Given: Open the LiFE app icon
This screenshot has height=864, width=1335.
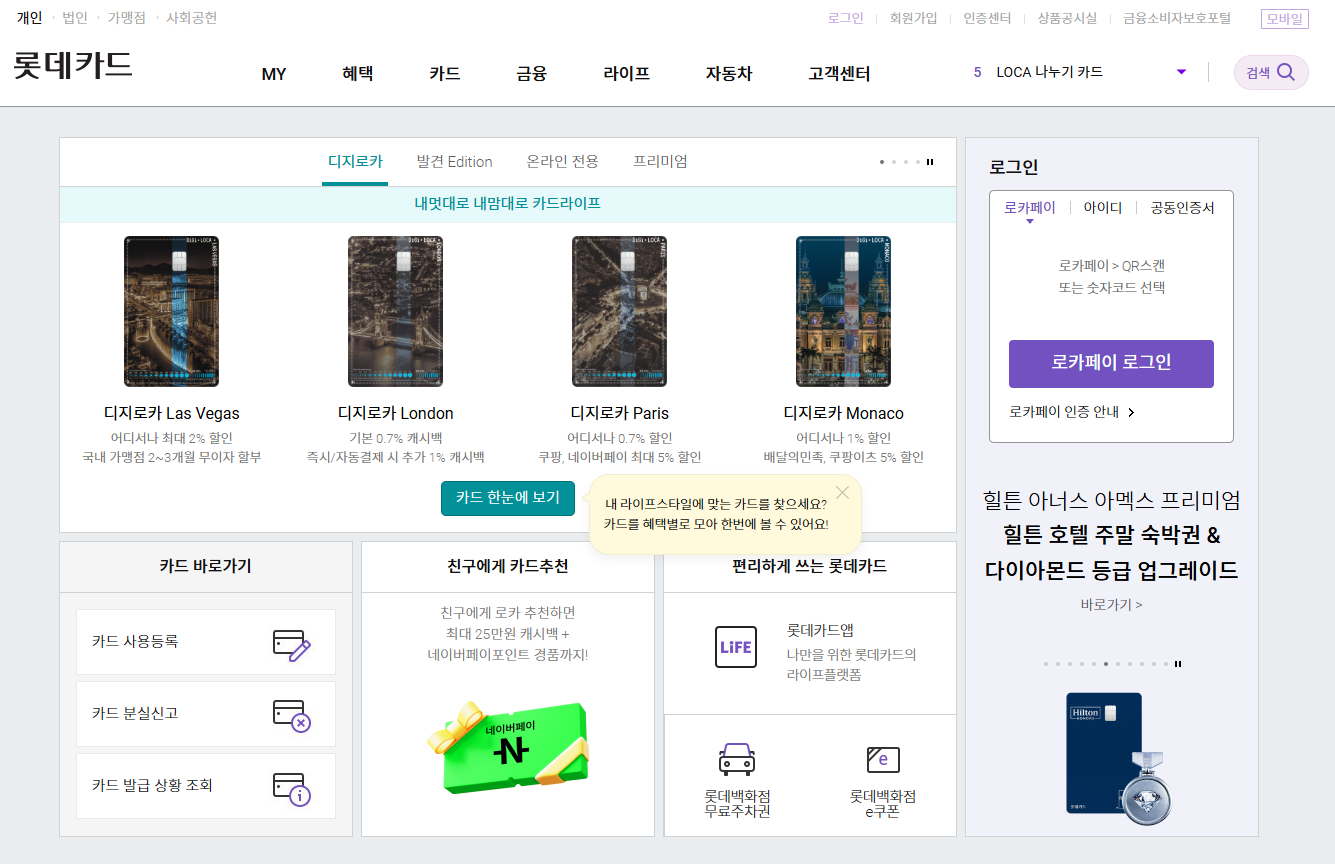Looking at the screenshot, I should [x=735, y=647].
